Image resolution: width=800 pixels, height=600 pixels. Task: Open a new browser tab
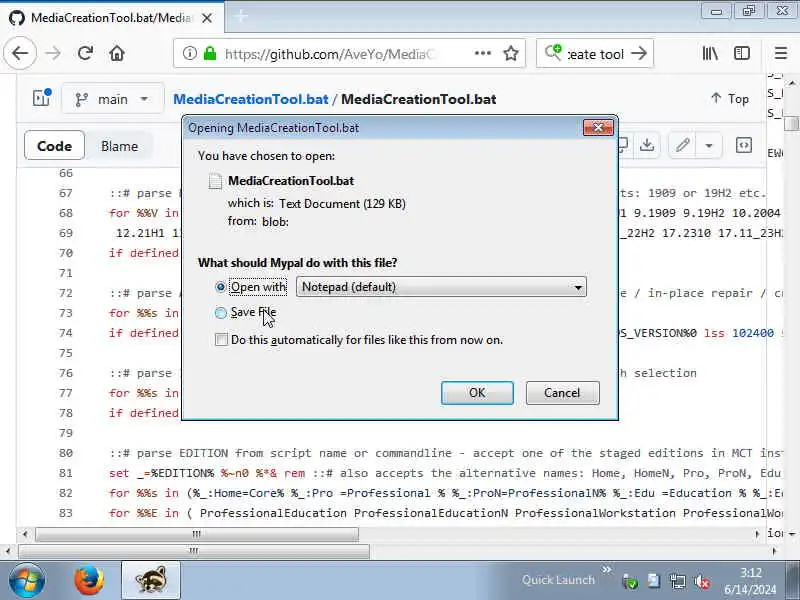[241, 17]
